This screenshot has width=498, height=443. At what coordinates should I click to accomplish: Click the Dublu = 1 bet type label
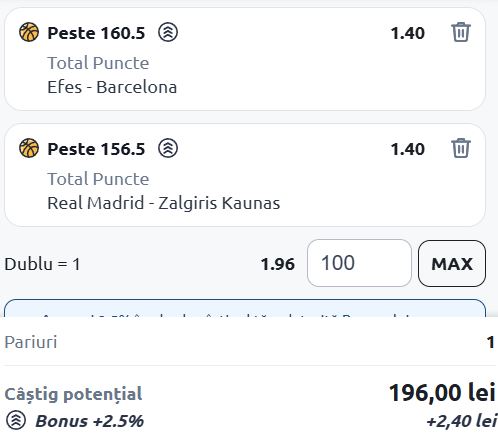(x=42, y=264)
